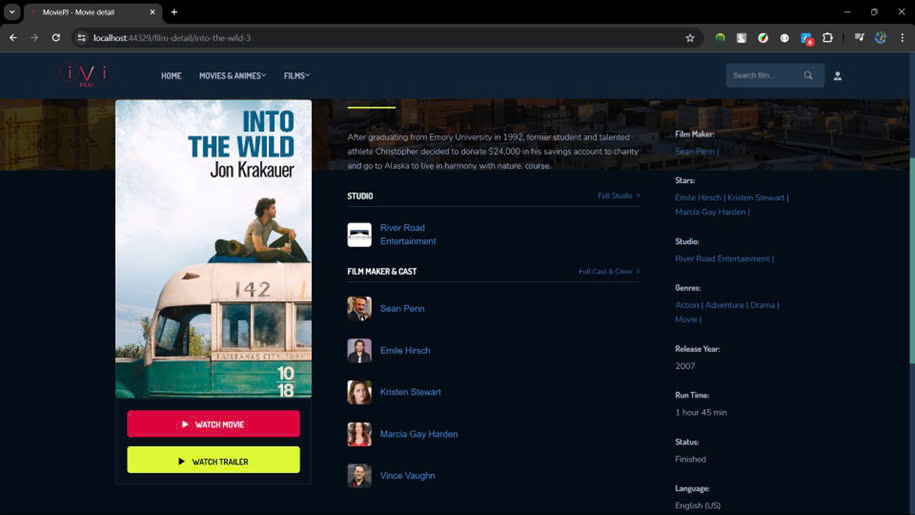Click Marcia Gay Harden's portrait thumbnail
The height and width of the screenshot is (515, 915).
[359, 434]
